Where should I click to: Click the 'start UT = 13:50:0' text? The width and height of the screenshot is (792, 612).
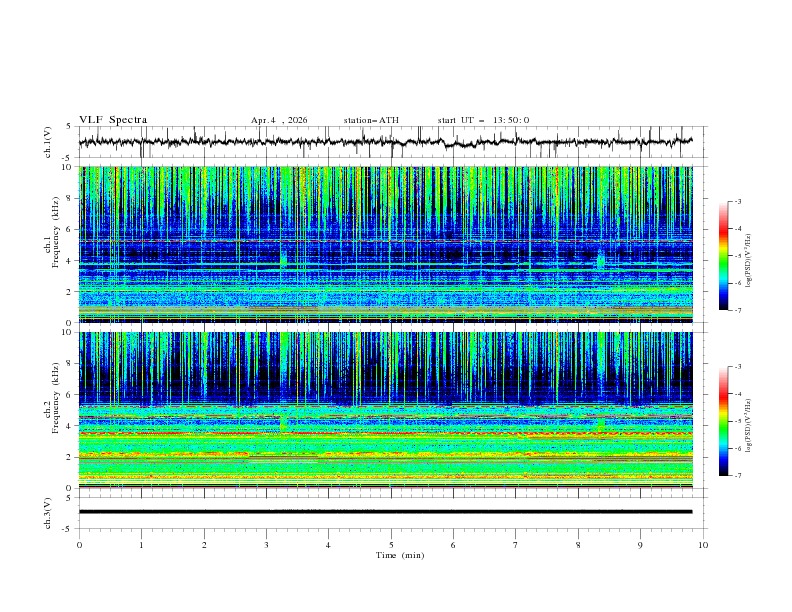point(483,120)
